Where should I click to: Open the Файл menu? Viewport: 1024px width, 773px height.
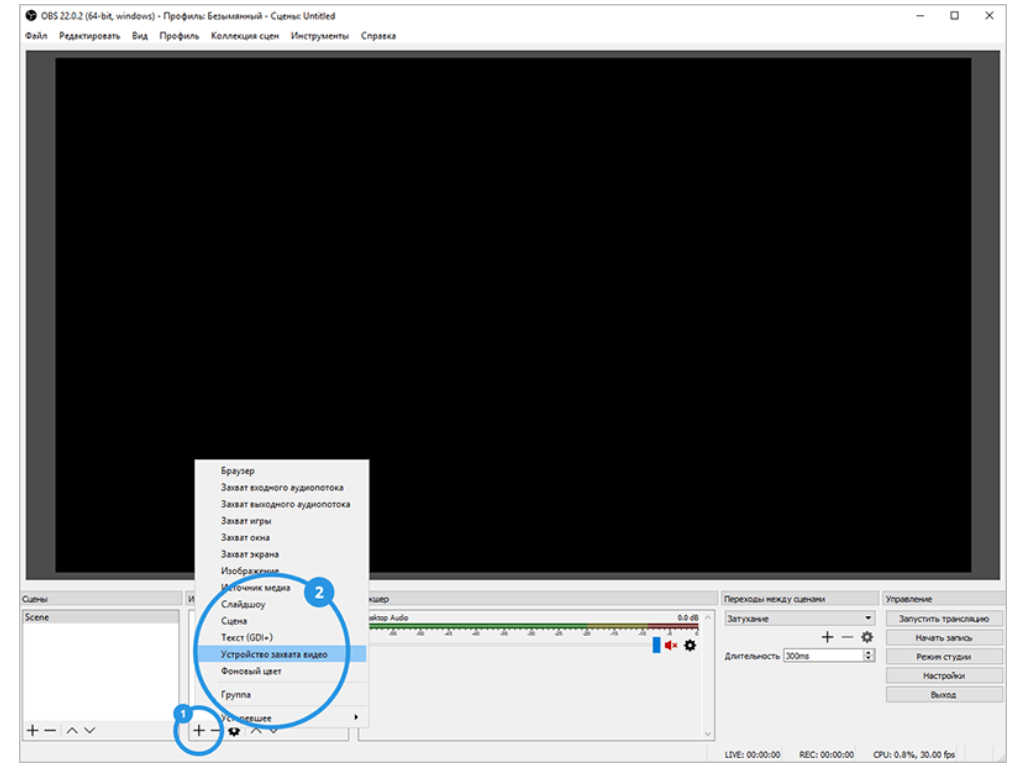36,36
